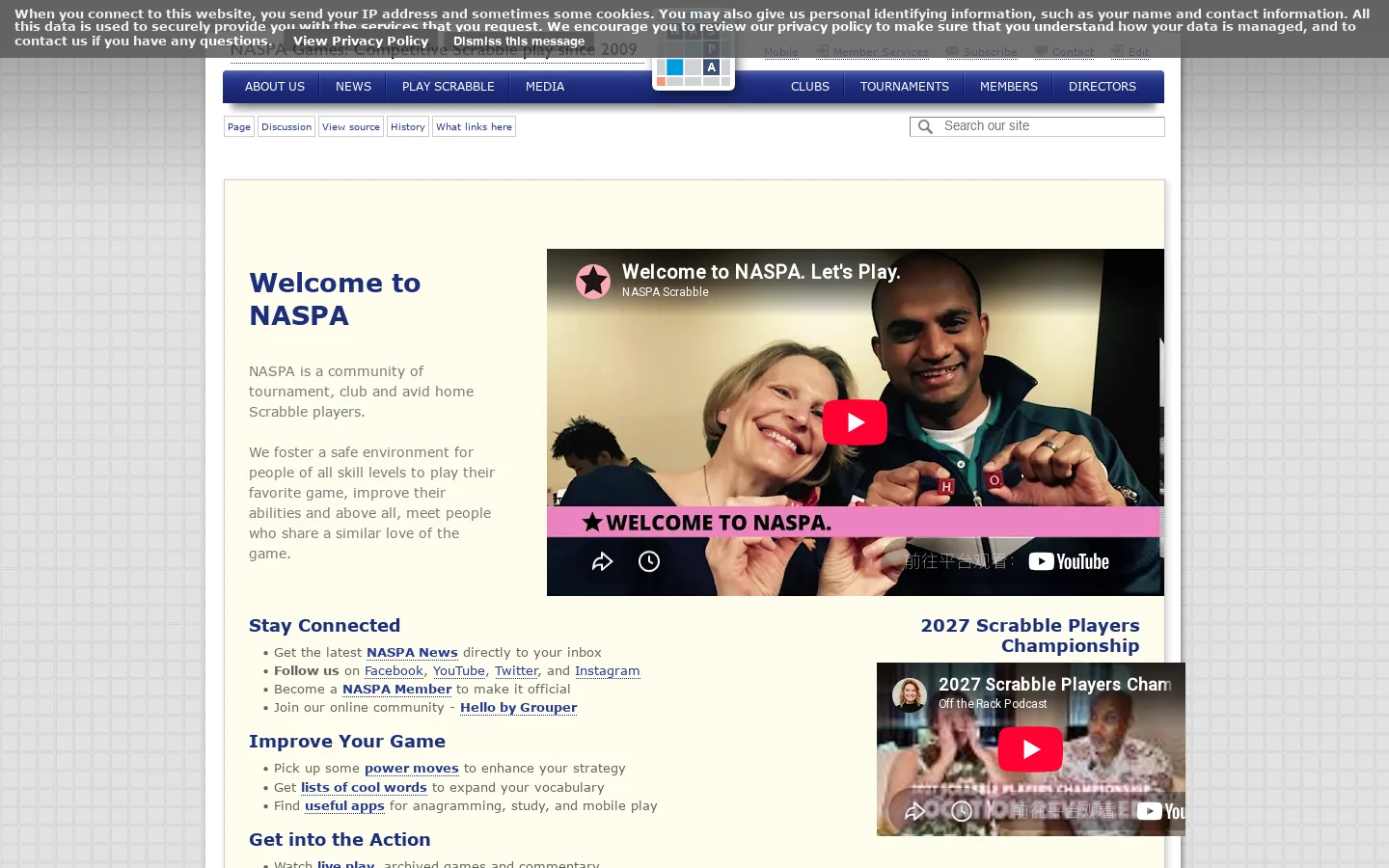This screenshot has height=868, width=1389.
Task: Open the View source tab
Action: coord(351,127)
